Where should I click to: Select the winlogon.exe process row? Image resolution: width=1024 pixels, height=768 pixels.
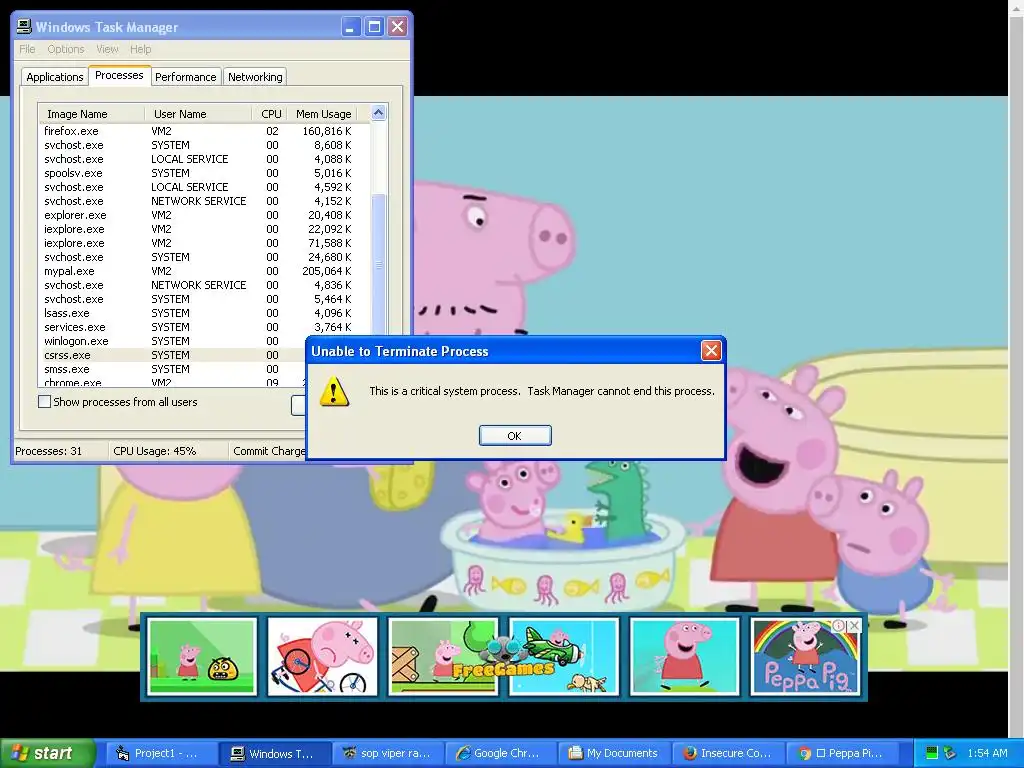click(x=173, y=341)
